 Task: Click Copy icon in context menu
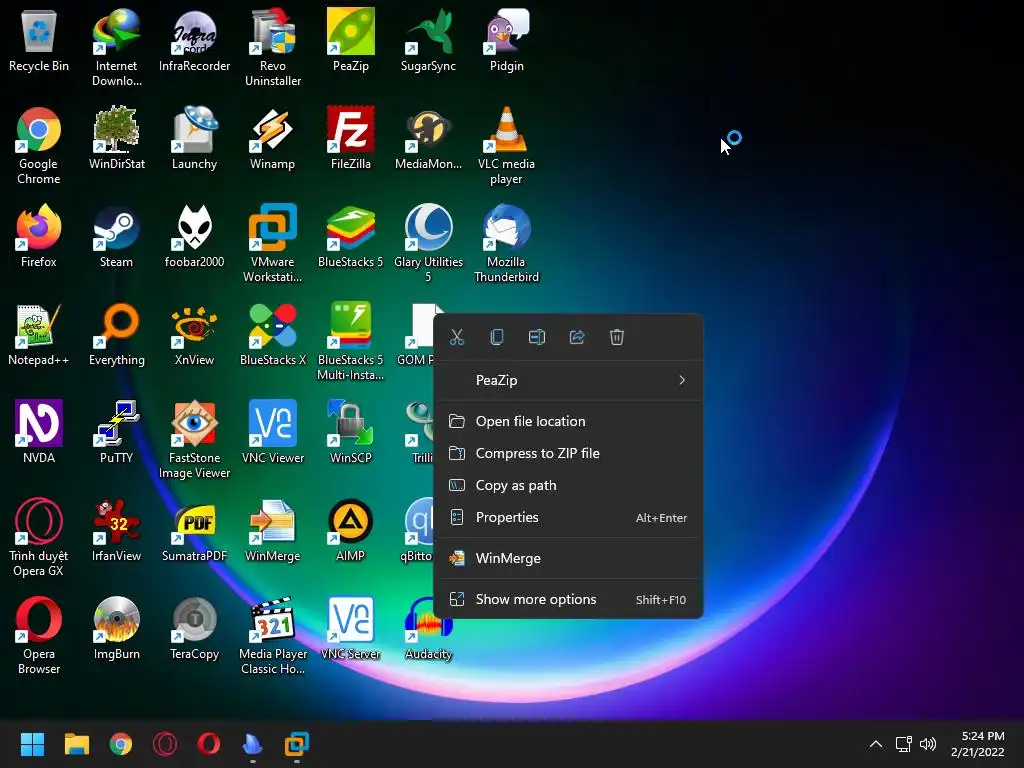[x=497, y=337]
